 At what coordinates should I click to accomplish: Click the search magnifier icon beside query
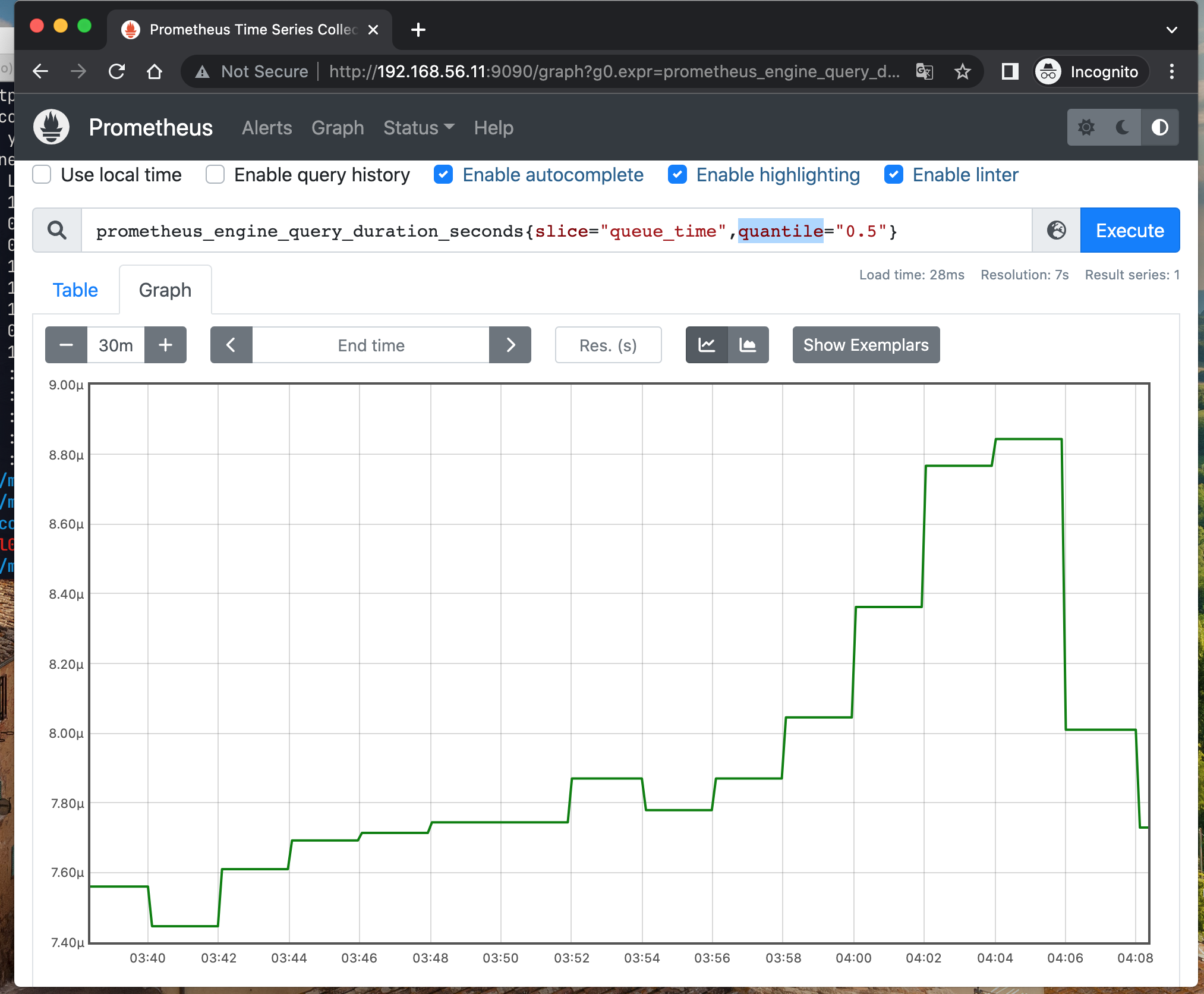(57, 230)
